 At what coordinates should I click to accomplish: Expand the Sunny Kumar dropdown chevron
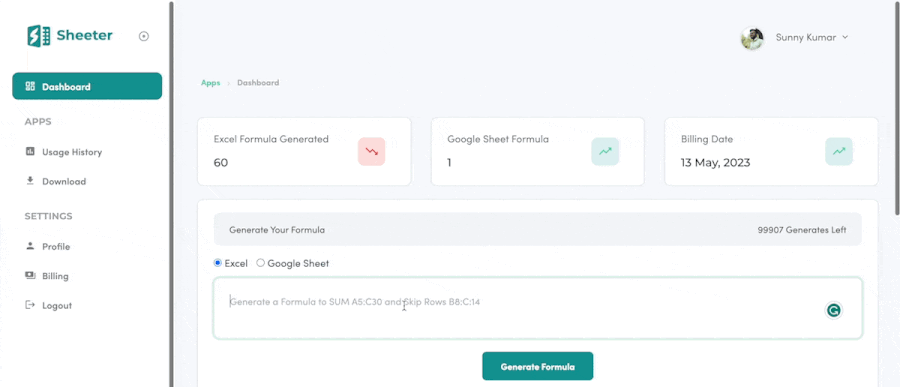[845, 37]
